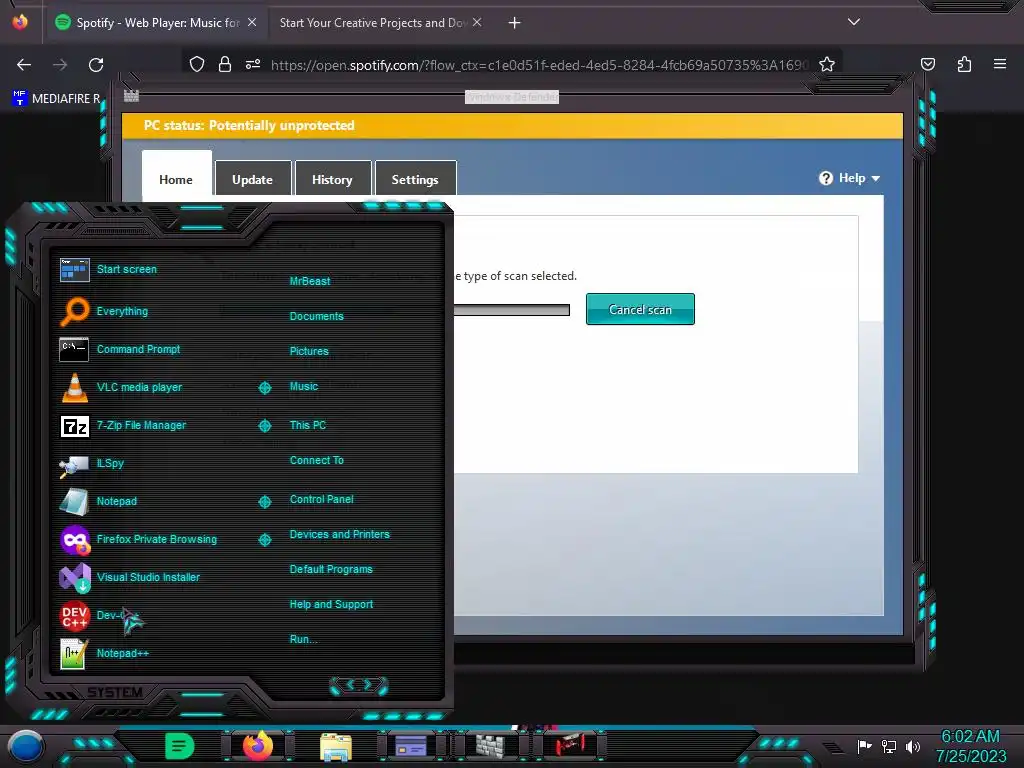Image resolution: width=1024 pixels, height=768 pixels.
Task: Open MEDIAFIRE bookmark
Action: (x=57, y=99)
